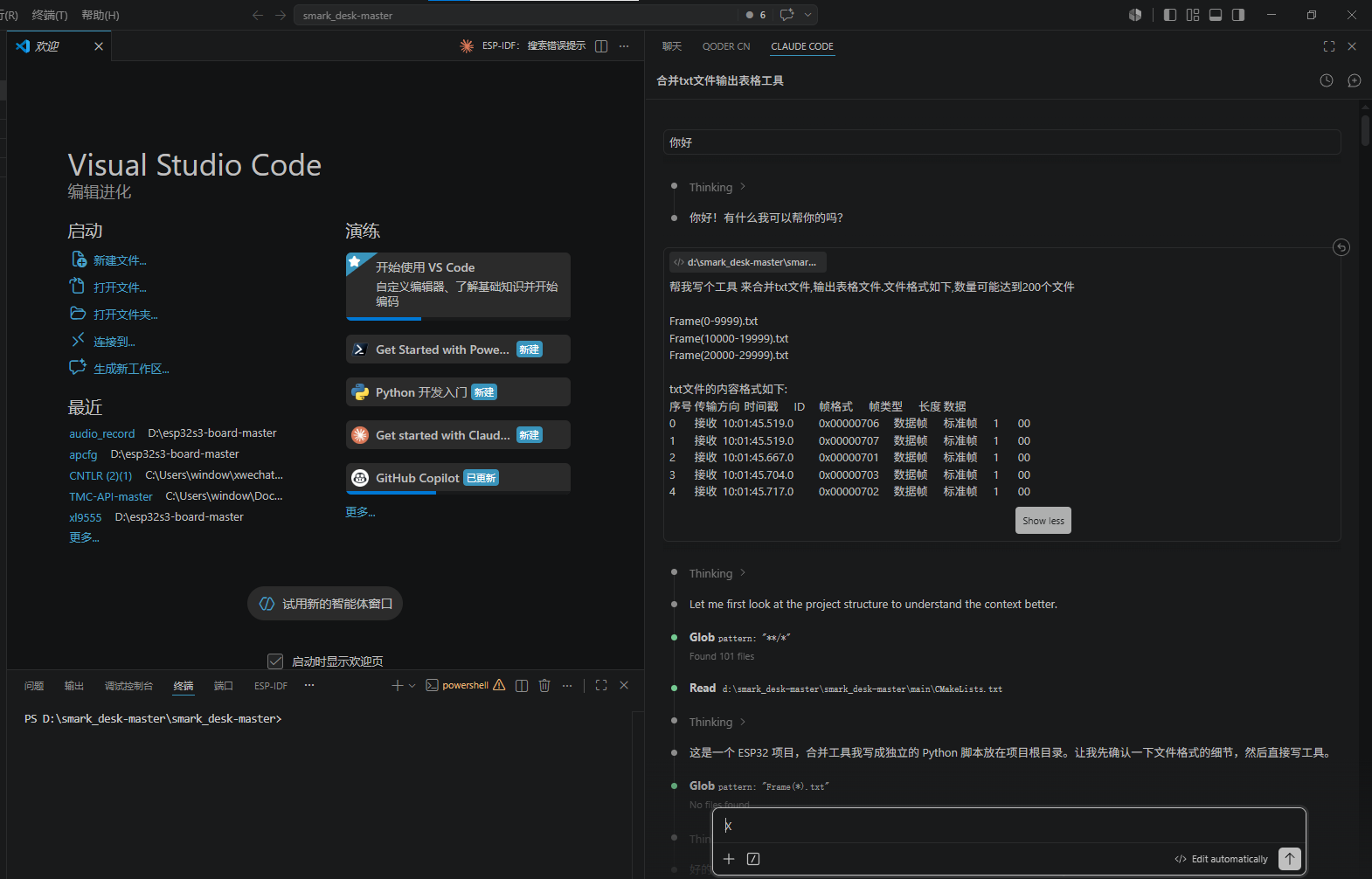The width and height of the screenshot is (1372, 879).
Task: Open terminal more actions ellipsis
Action: coord(567,686)
